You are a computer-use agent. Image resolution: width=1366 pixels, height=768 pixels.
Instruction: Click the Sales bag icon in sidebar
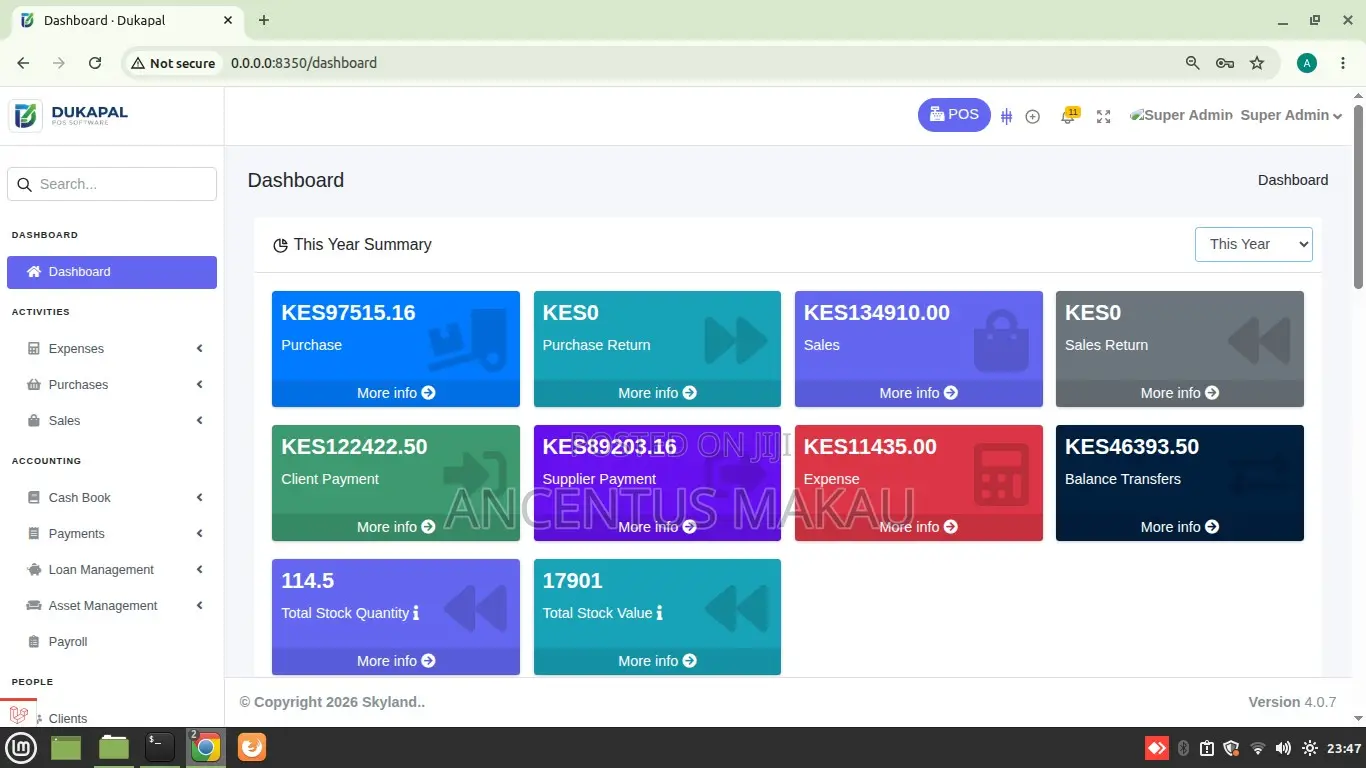pyautogui.click(x=34, y=421)
